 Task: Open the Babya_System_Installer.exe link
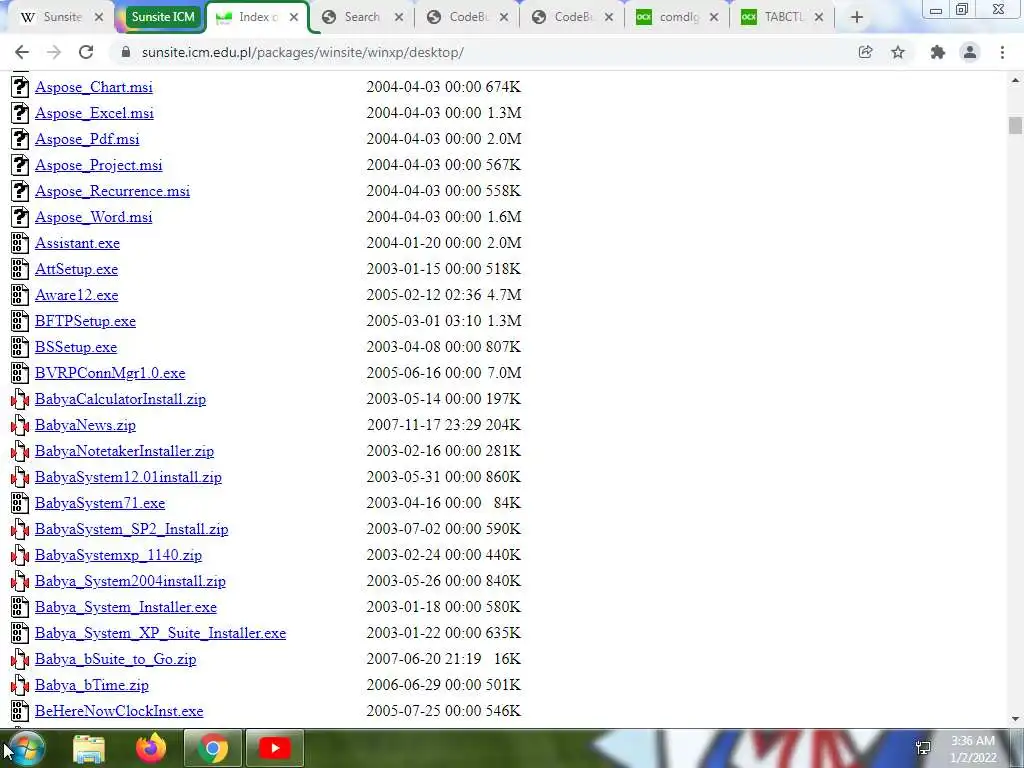pyautogui.click(x=126, y=607)
